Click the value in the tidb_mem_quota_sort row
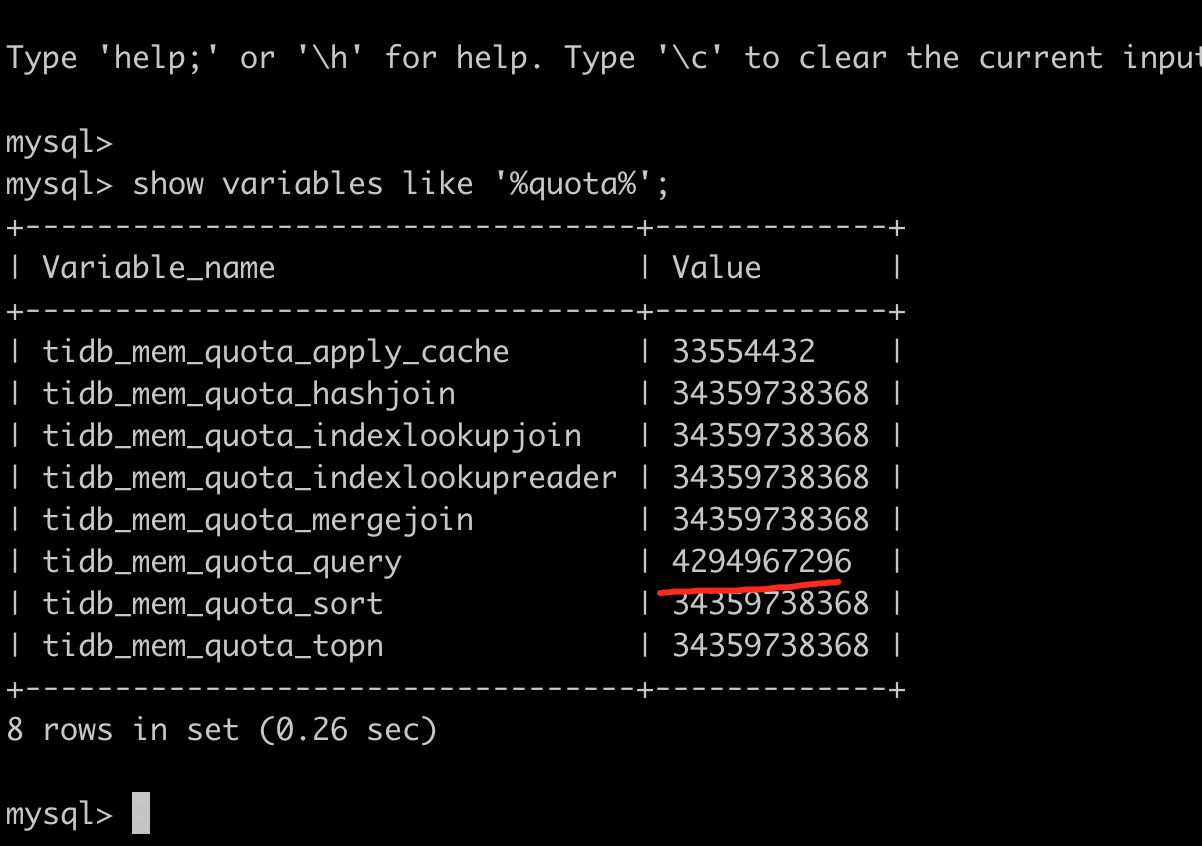 770,604
